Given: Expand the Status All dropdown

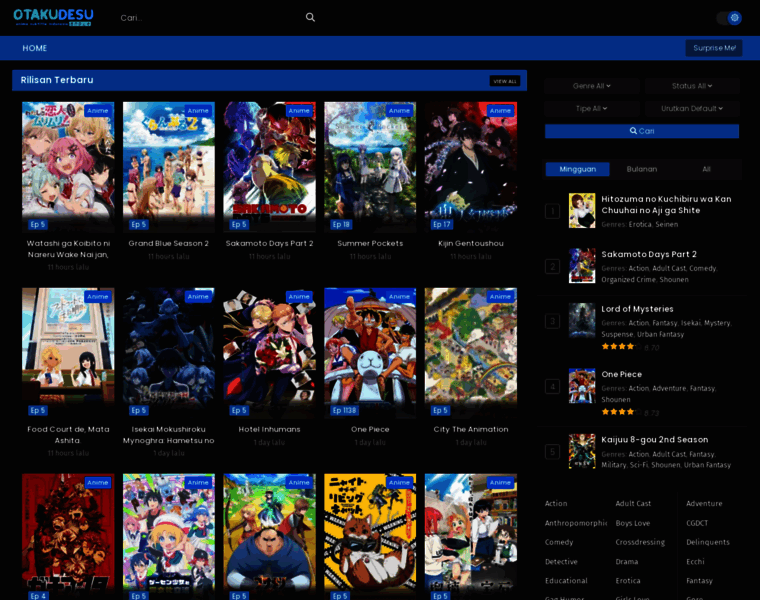Looking at the screenshot, I should [x=692, y=86].
